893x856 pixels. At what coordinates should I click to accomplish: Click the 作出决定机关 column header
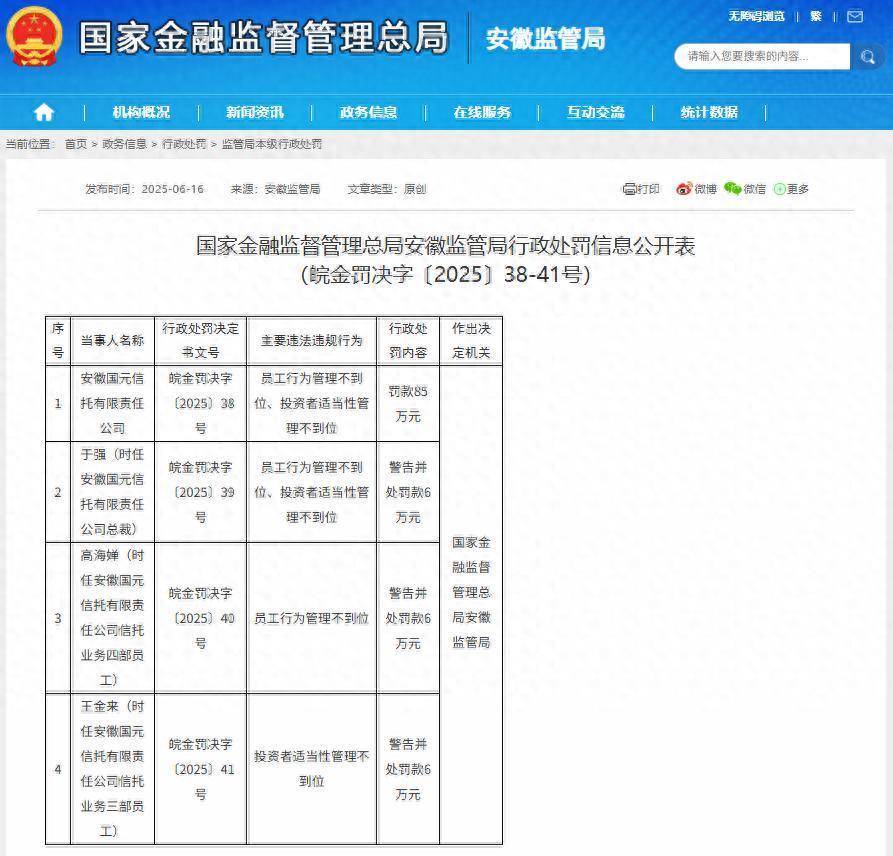click(471, 341)
